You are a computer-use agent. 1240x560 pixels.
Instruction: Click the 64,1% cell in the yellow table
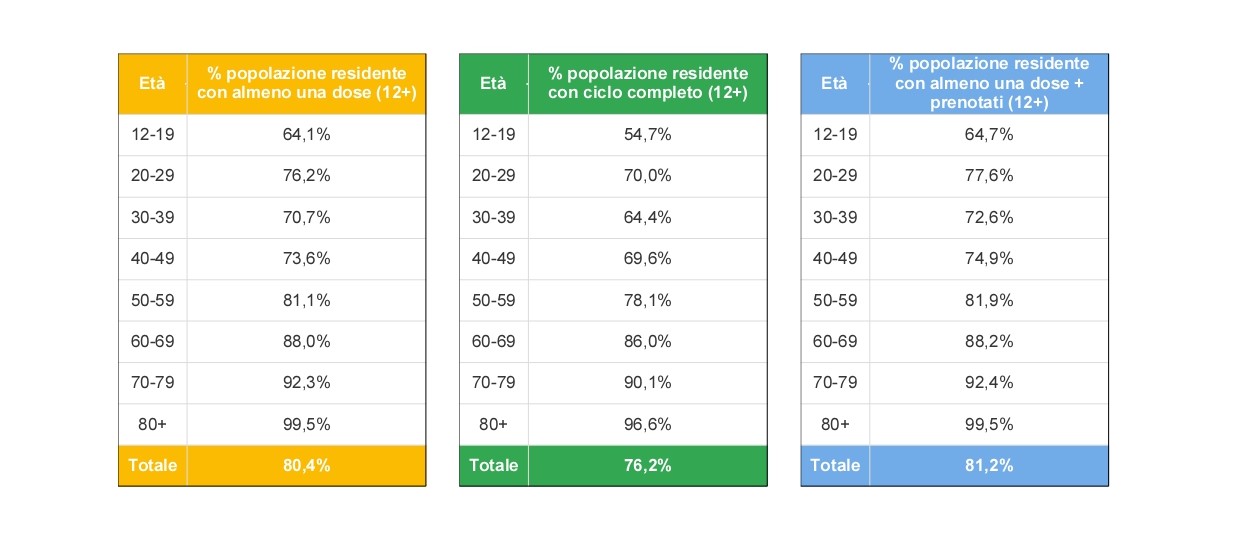click(x=306, y=135)
